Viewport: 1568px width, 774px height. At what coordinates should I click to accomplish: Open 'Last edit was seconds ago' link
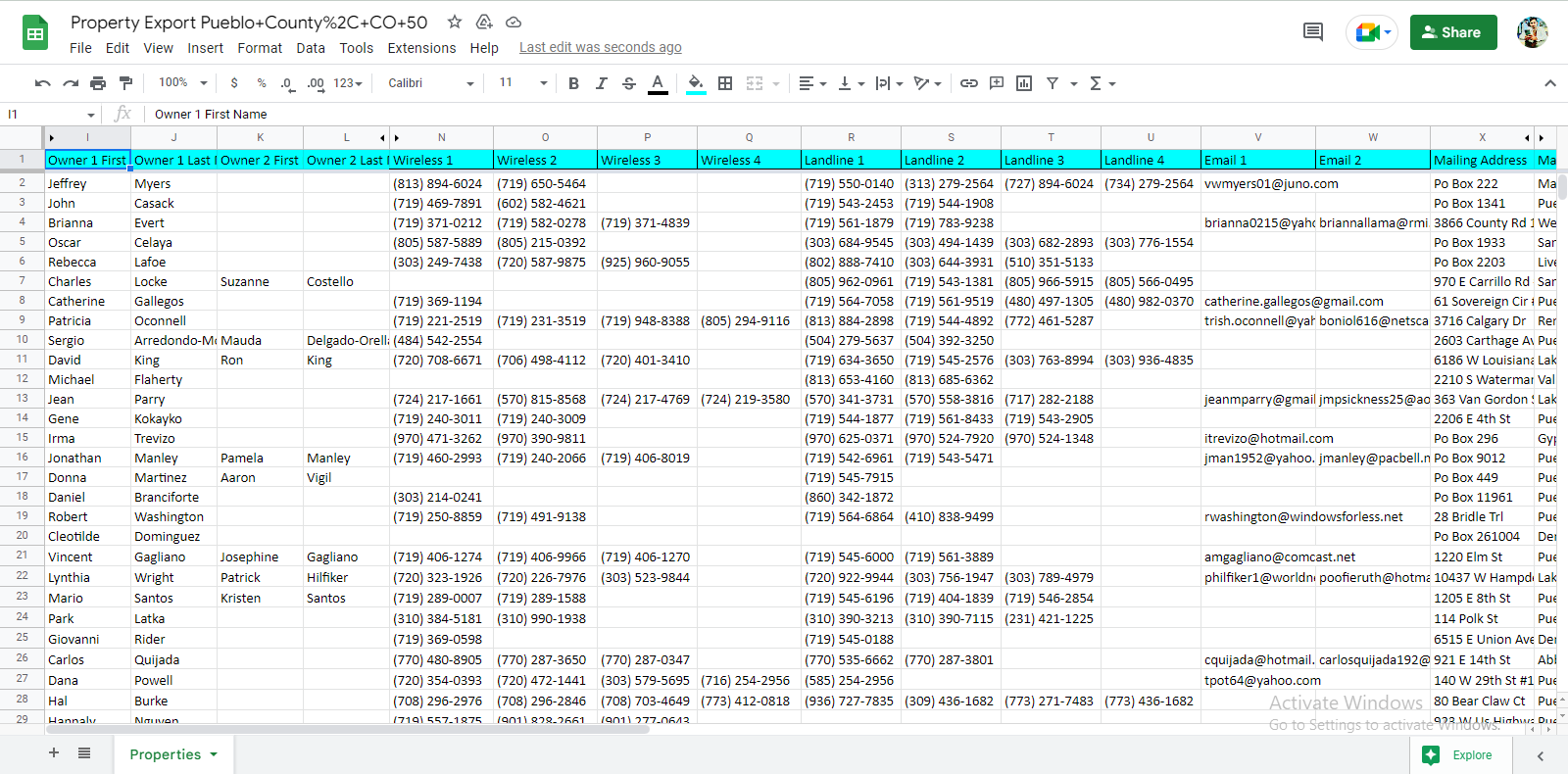click(x=600, y=47)
